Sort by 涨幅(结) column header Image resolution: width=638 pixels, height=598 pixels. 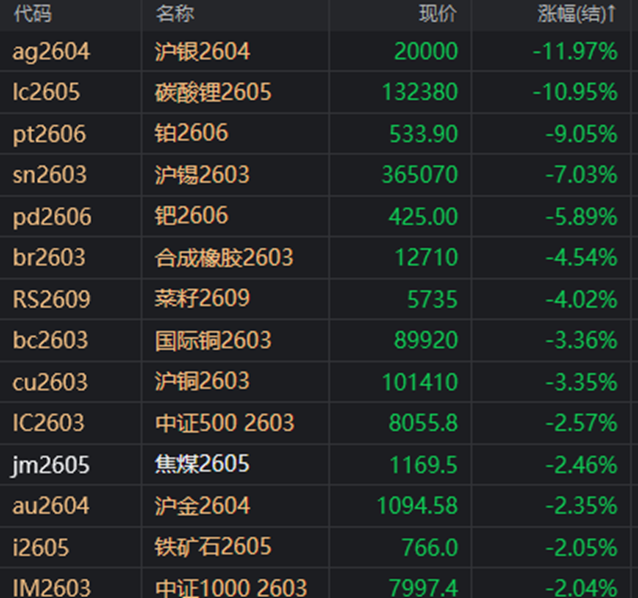pos(577,14)
